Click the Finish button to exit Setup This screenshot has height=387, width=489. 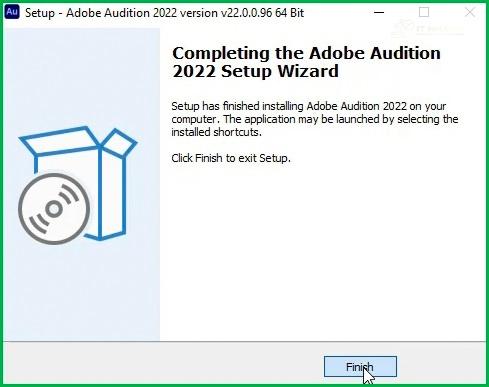(360, 367)
